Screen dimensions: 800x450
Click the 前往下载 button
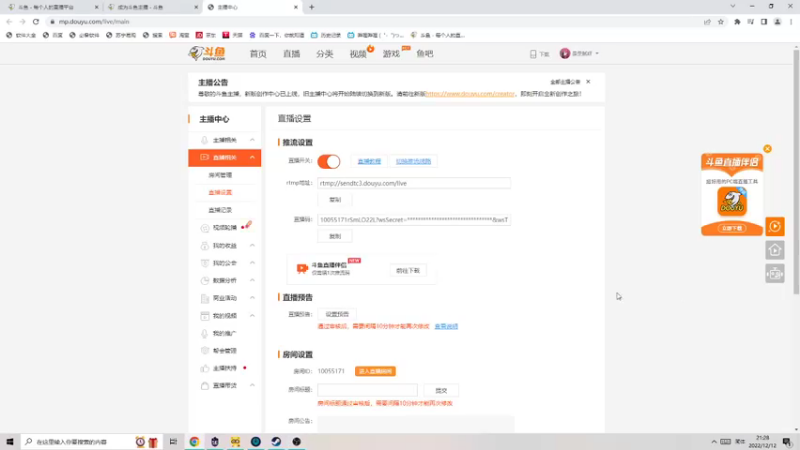[x=408, y=270]
